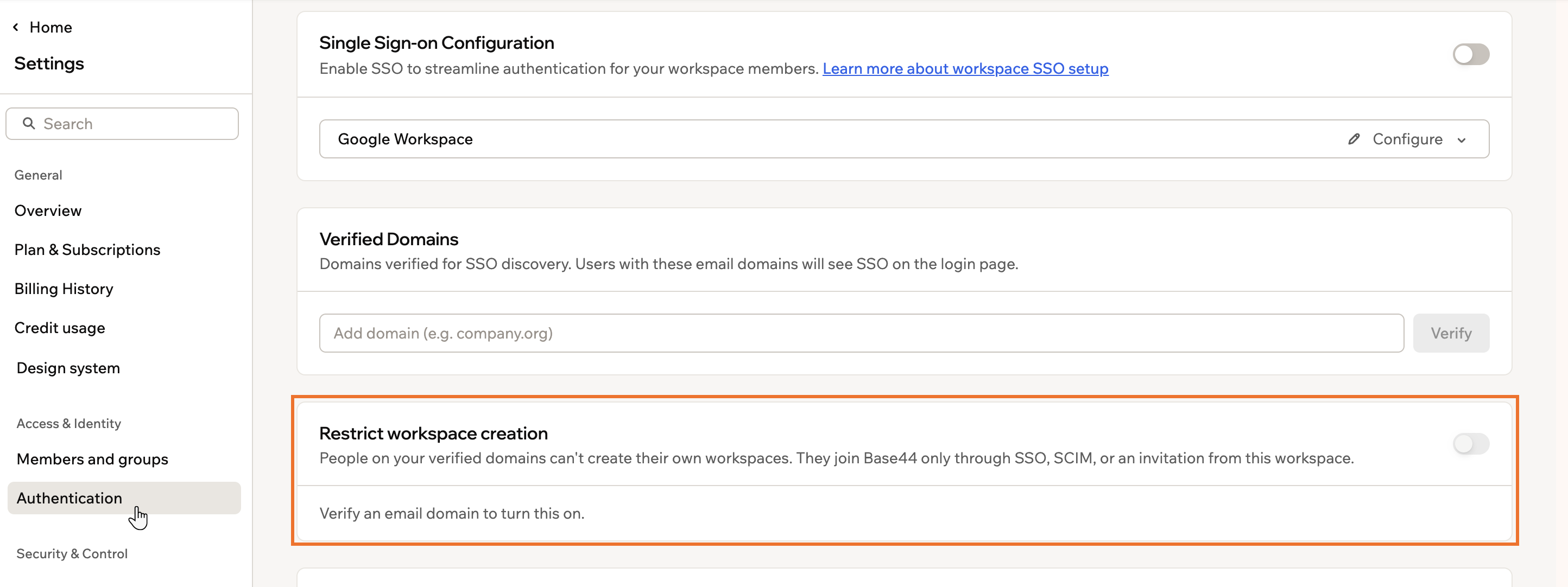Click Restrict workspace creation heading

[x=433, y=433]
